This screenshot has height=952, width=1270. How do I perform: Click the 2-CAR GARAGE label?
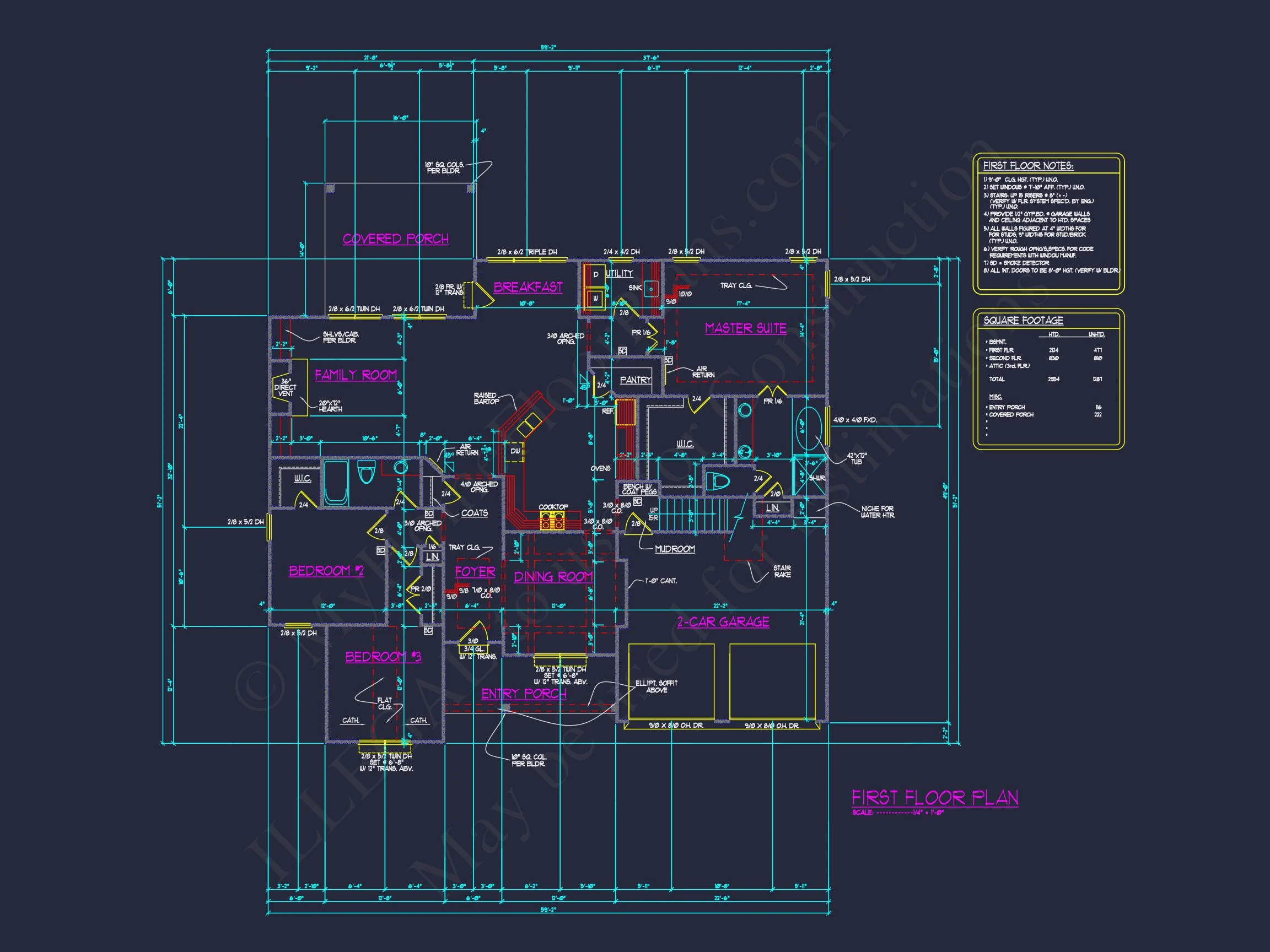[x=723, y=622]
